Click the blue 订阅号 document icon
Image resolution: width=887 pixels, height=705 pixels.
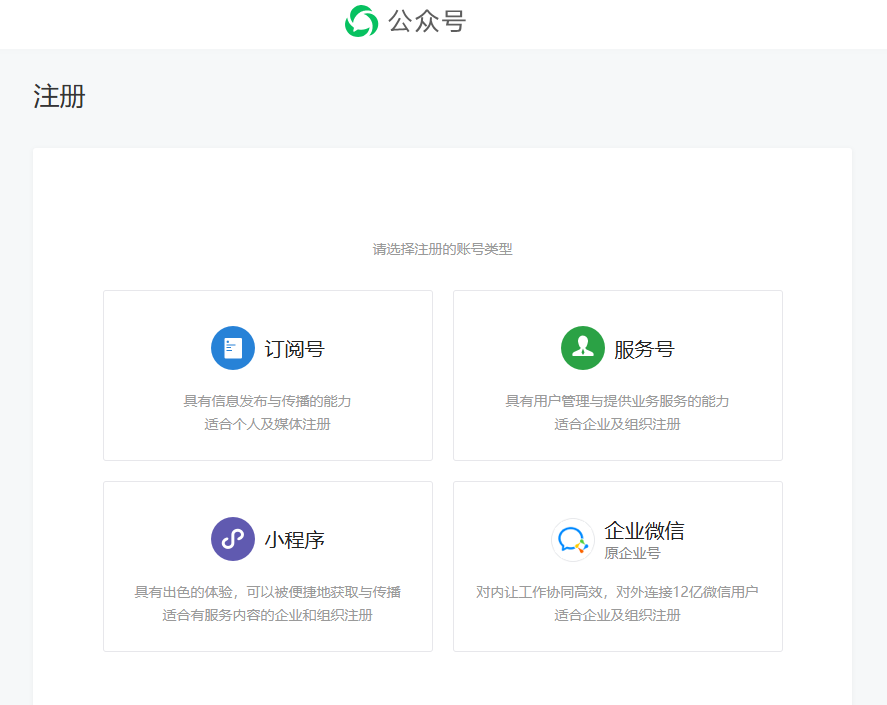pos(233,348)
